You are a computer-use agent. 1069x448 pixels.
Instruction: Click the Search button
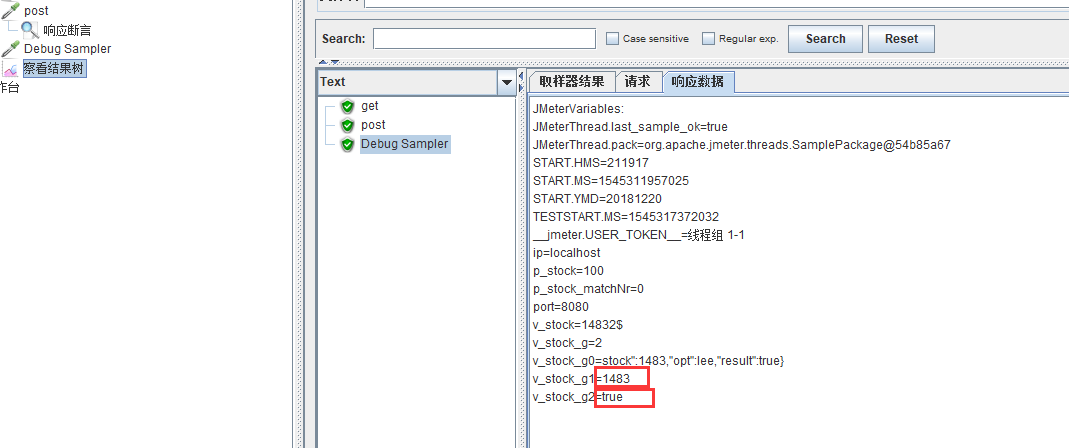coord(825,39)
